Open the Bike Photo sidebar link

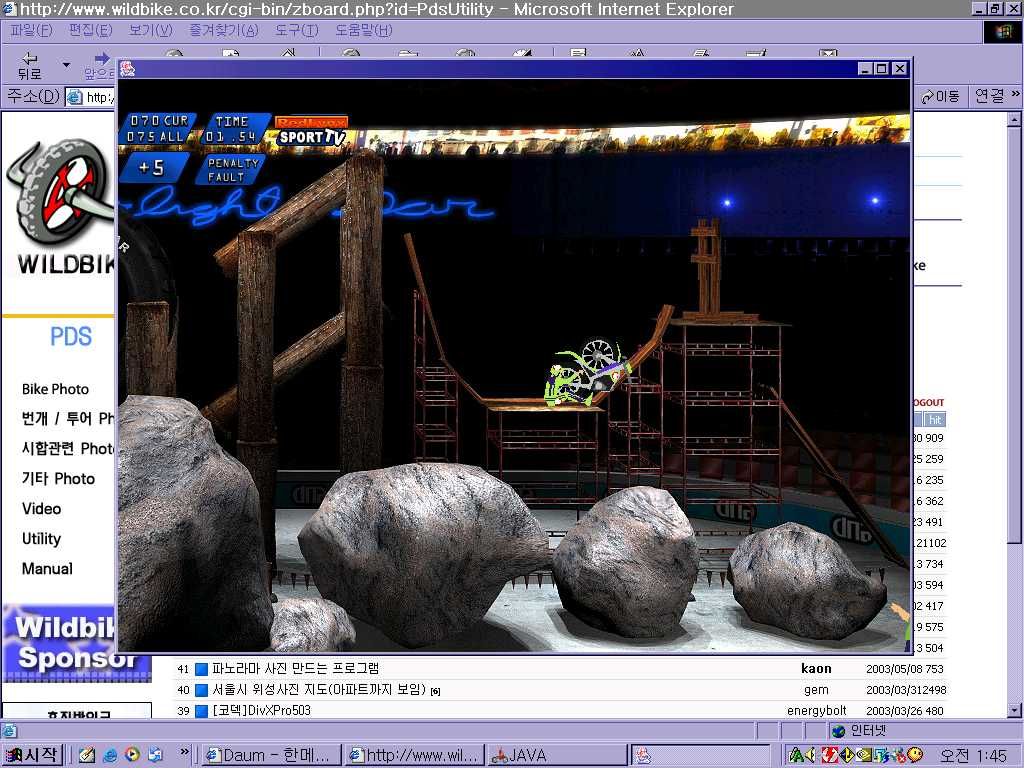point(55,389)
